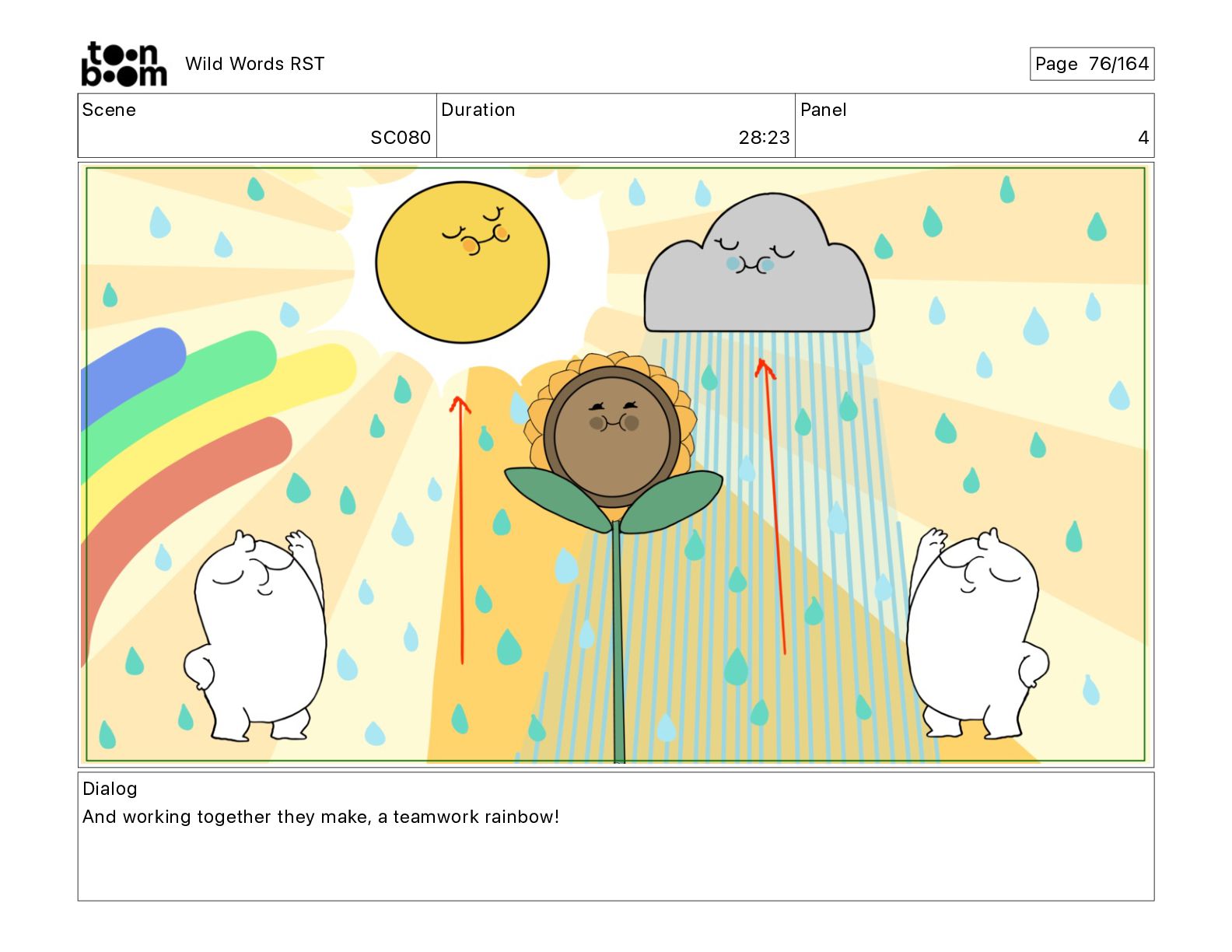Click the 'Duration' field label
The width and height of the screenshot is (1232, 952).
tap(478, 110)
